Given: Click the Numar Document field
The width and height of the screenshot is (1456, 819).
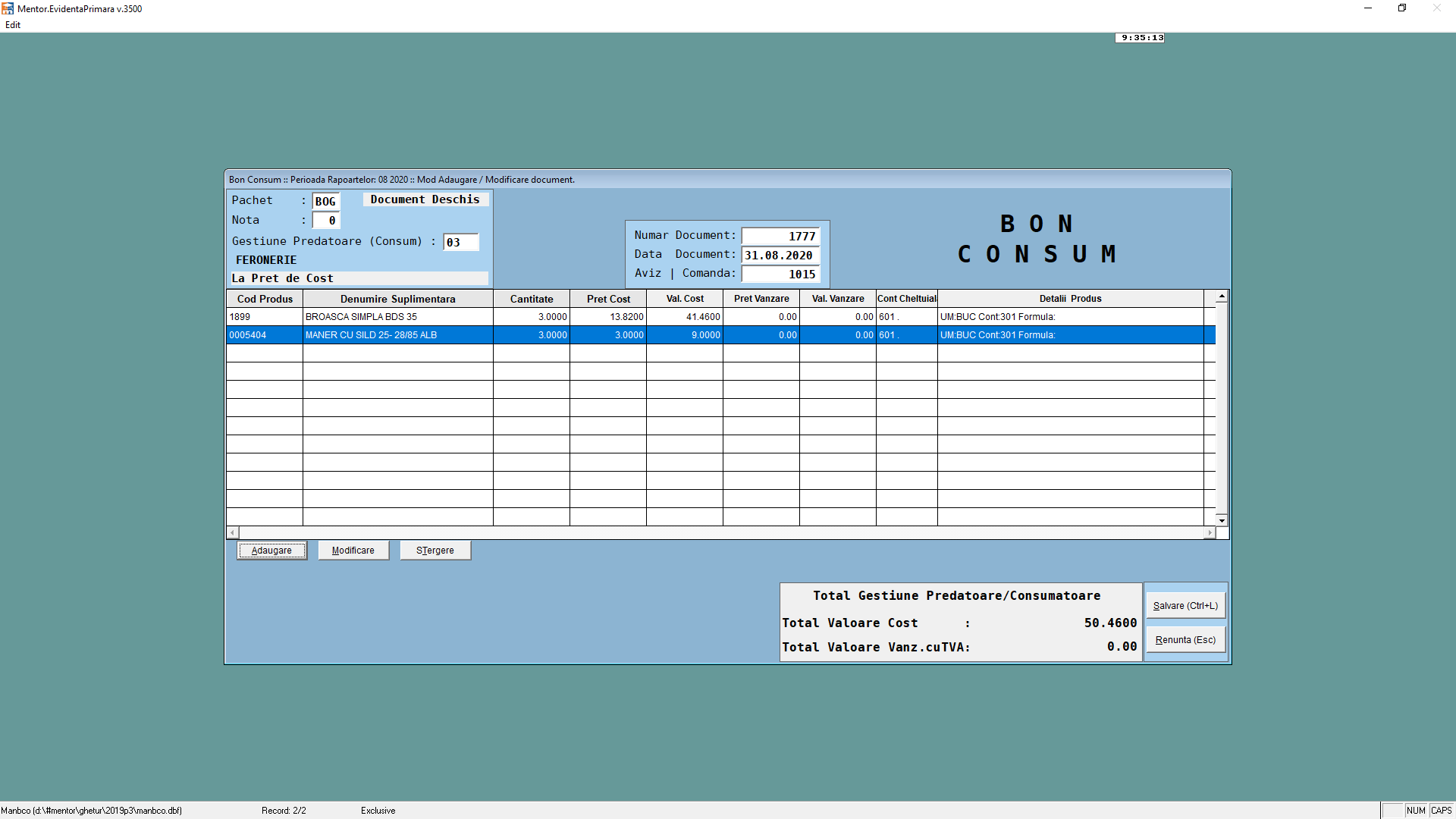Looking at the screenshot, I should coord(780,237).
